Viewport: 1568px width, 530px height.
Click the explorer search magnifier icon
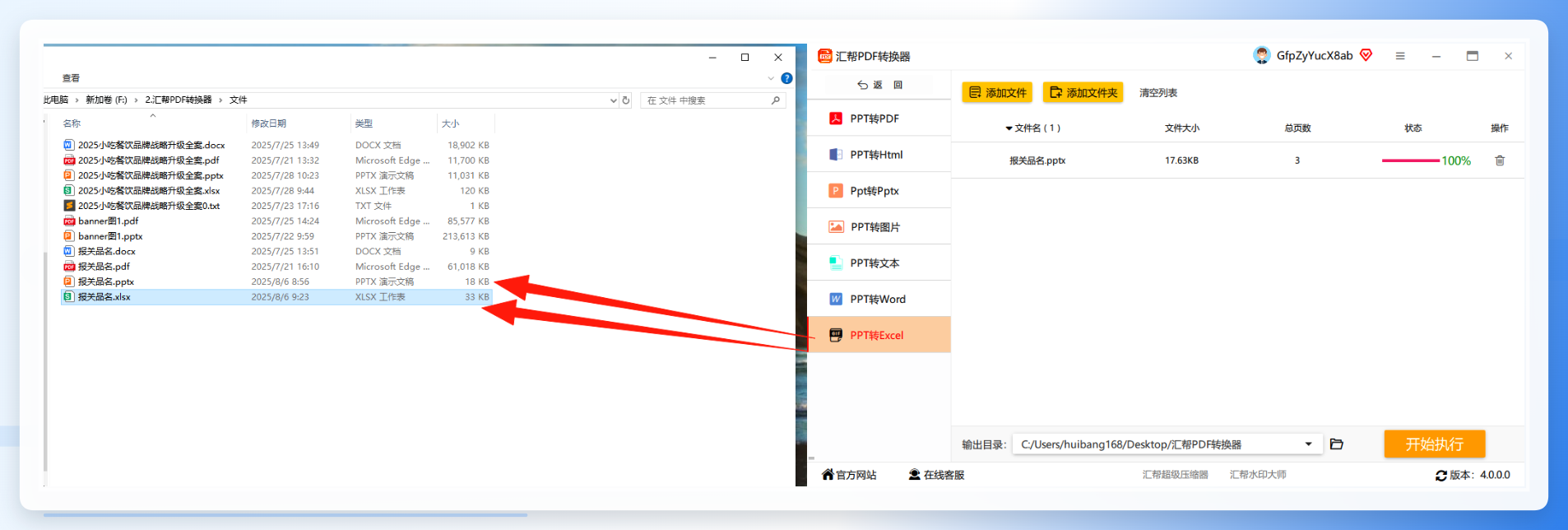[776, 100]
